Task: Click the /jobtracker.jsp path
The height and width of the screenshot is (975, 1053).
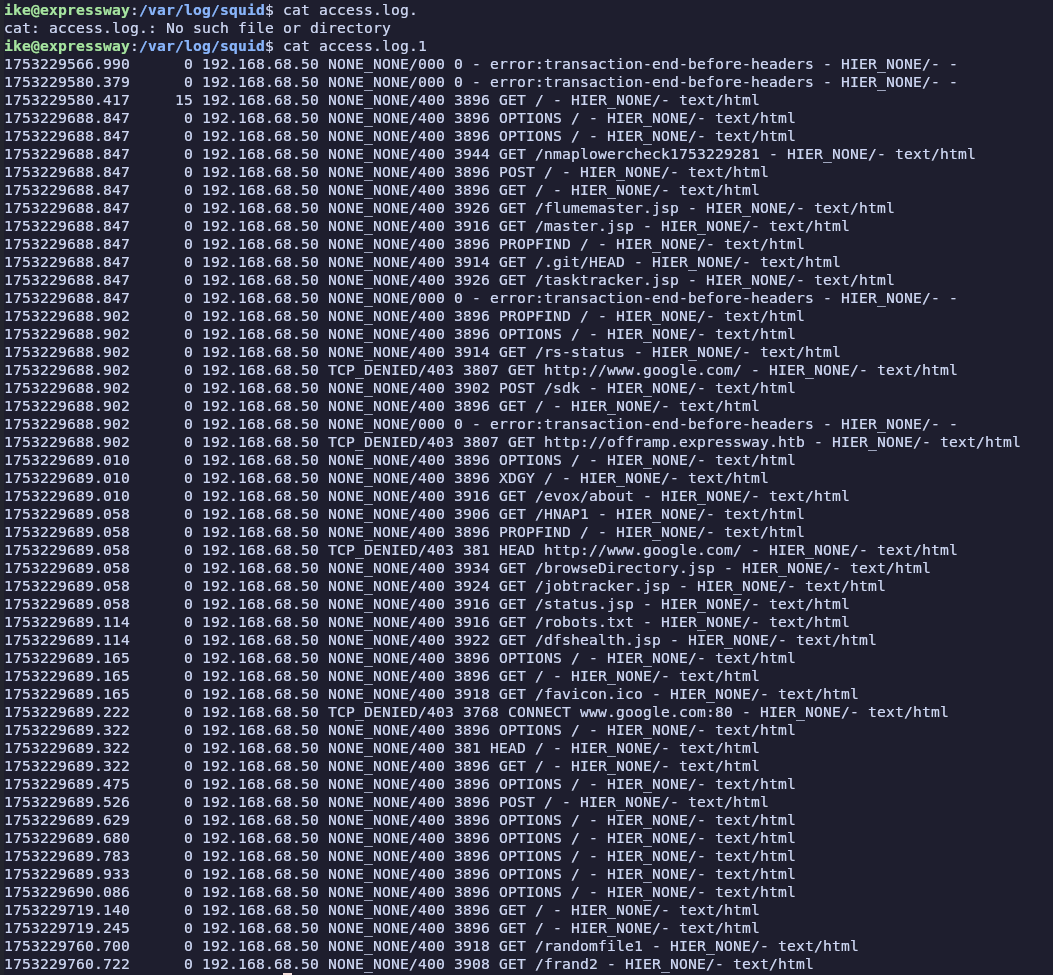Action: (602, 586)
